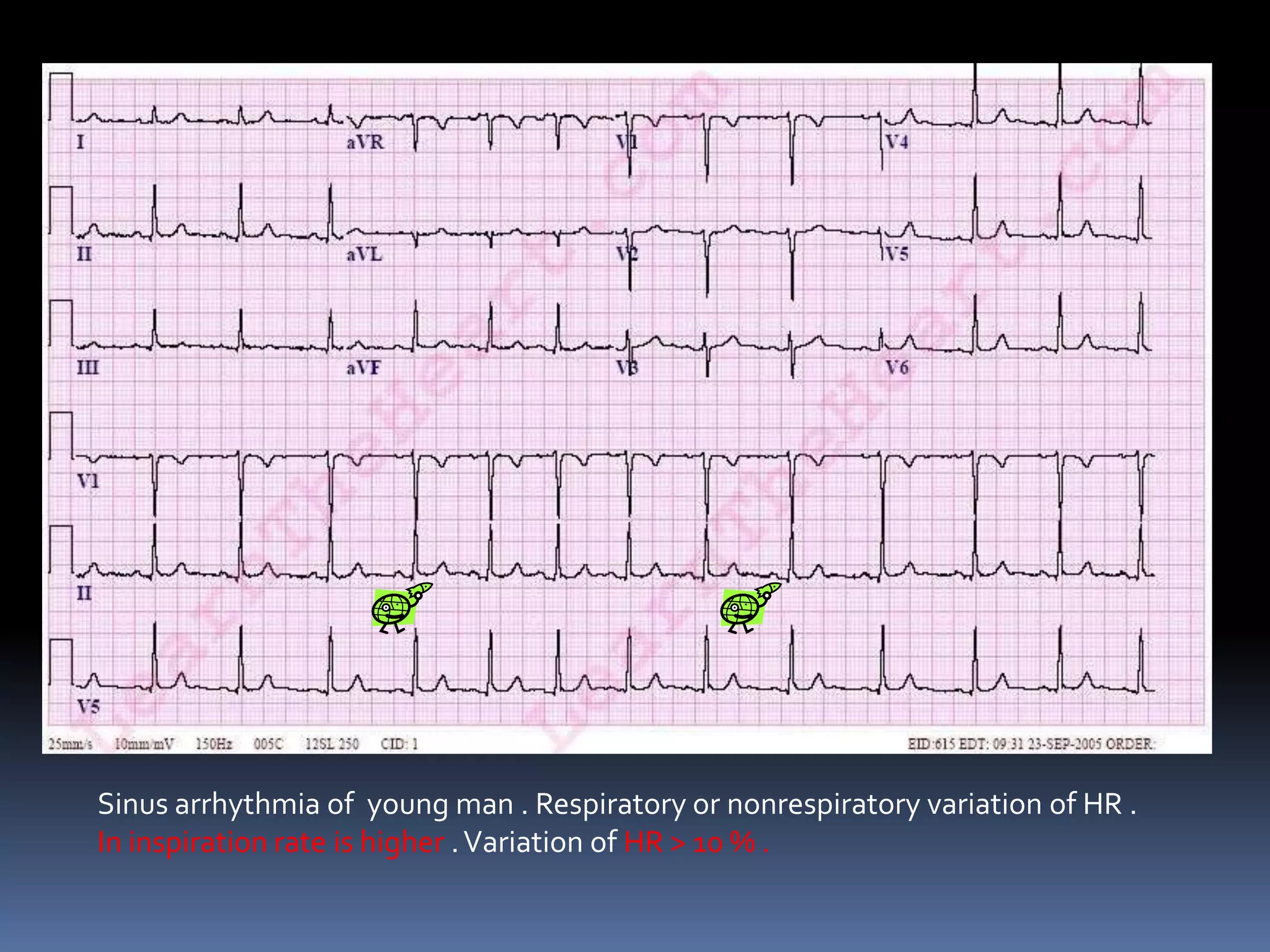Screen dimensions: 1270x952
Task: Select the V2 lead label
Action: click(628, 255)
